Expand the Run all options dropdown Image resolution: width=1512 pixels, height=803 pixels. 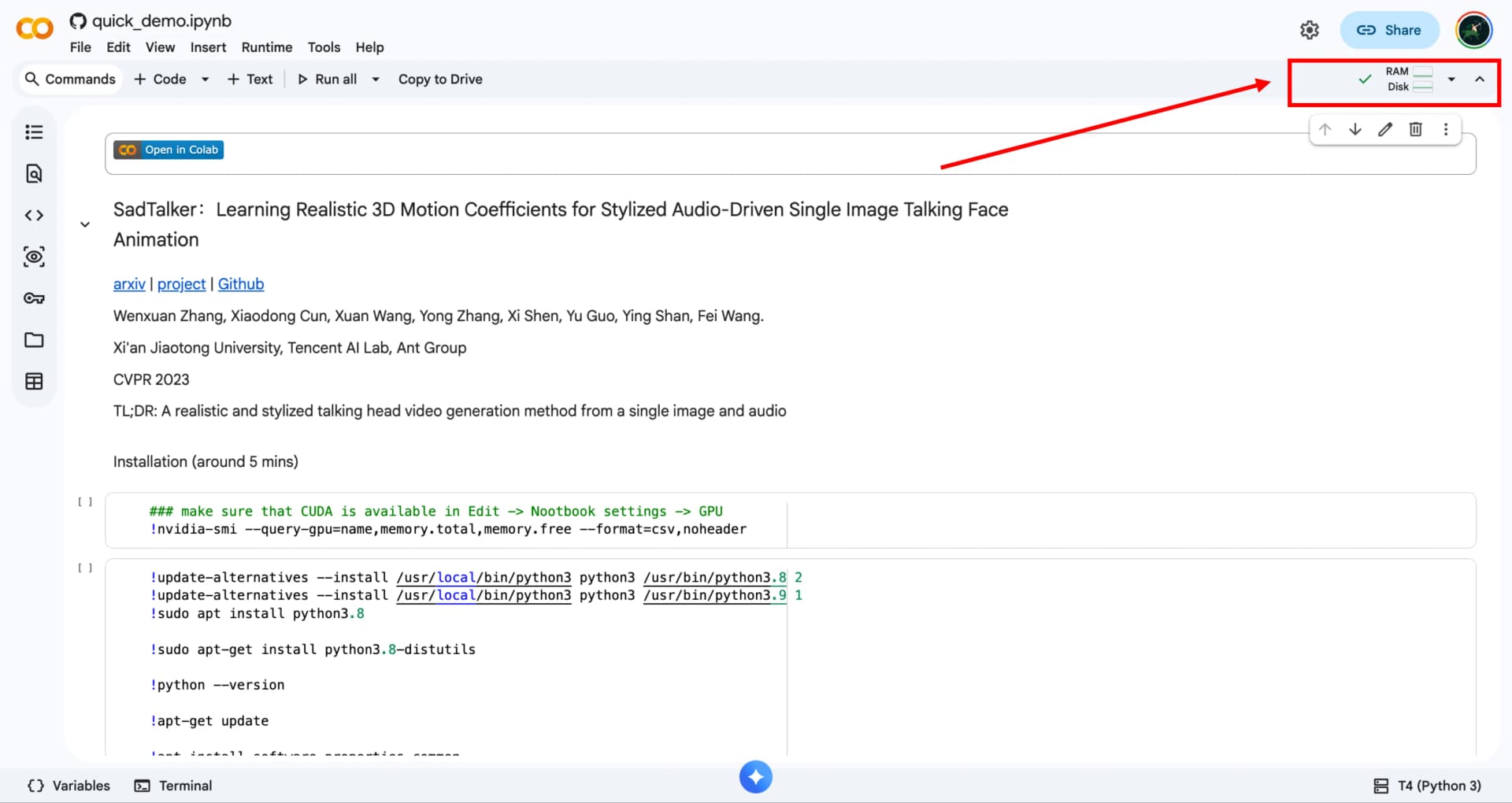pos(376,80)
